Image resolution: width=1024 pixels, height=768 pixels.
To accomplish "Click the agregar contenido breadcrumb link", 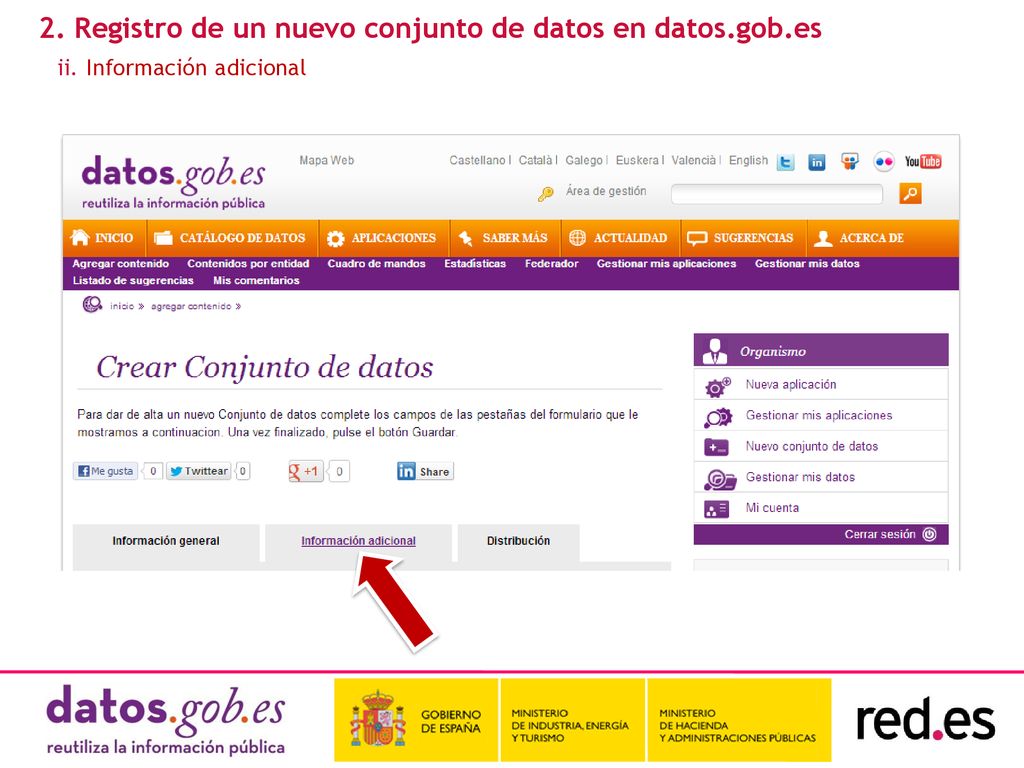I will (x=191, y=306).
